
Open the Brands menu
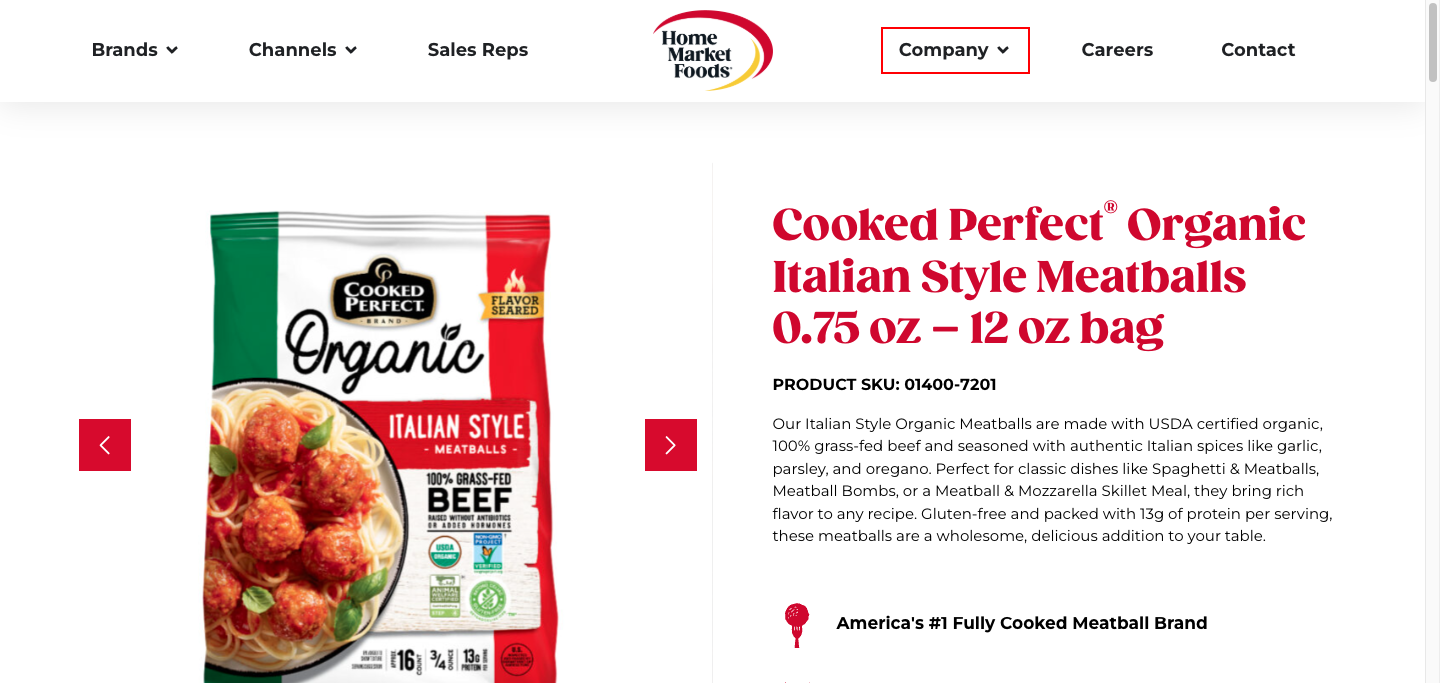click(x=125, y=50)
